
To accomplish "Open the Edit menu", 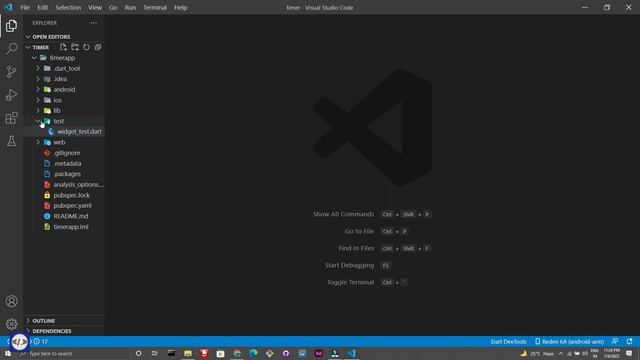I will 42,7.
